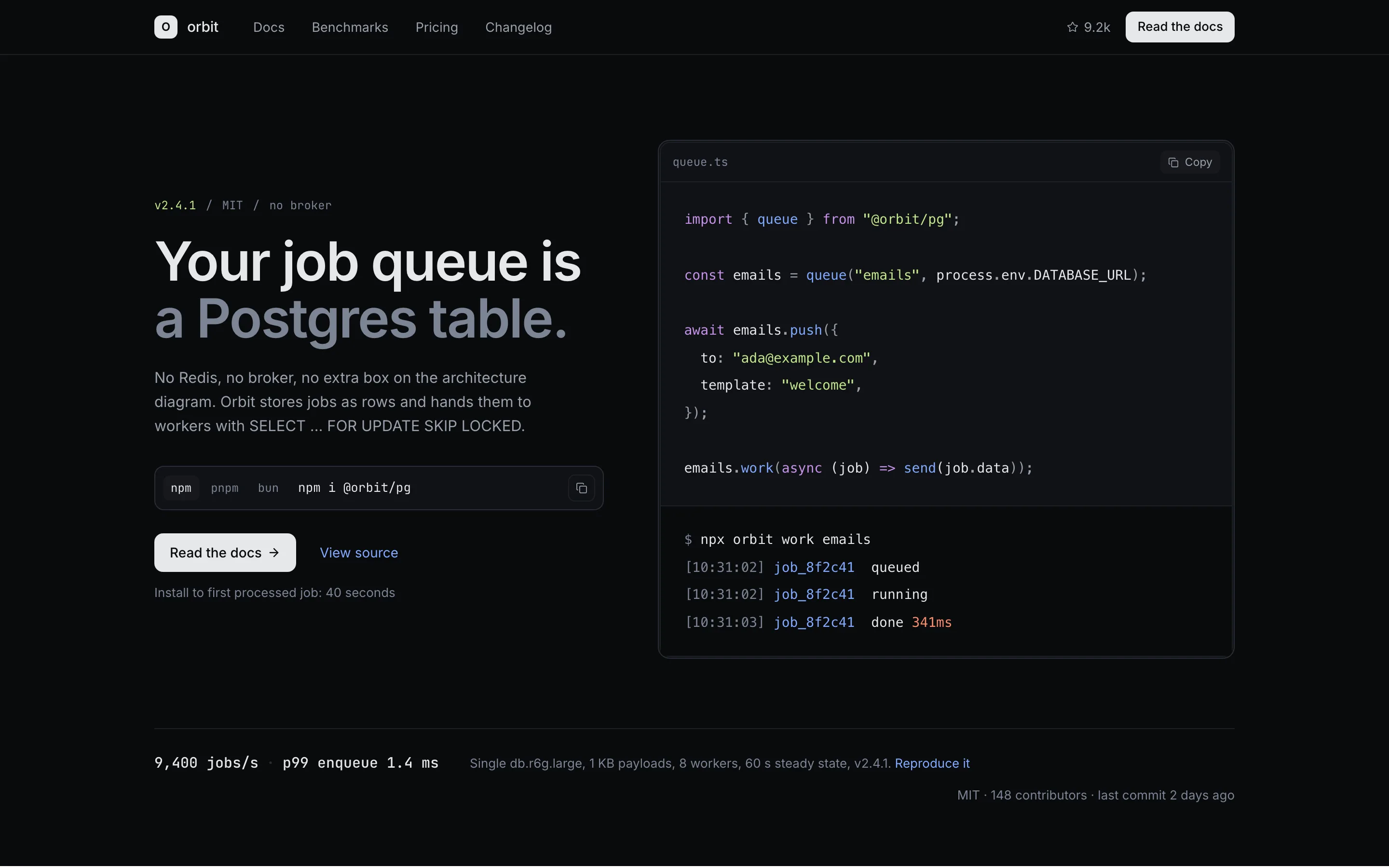Click the v2.4.1 version label
This screenshot has width=1389, height=868.
[x=175, y=205]
